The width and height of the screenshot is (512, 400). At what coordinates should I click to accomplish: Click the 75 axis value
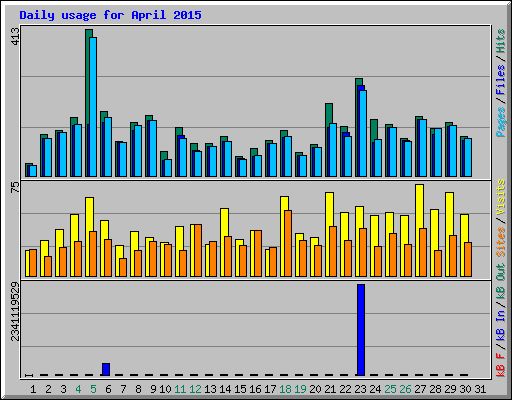click(x=15, y=187)
